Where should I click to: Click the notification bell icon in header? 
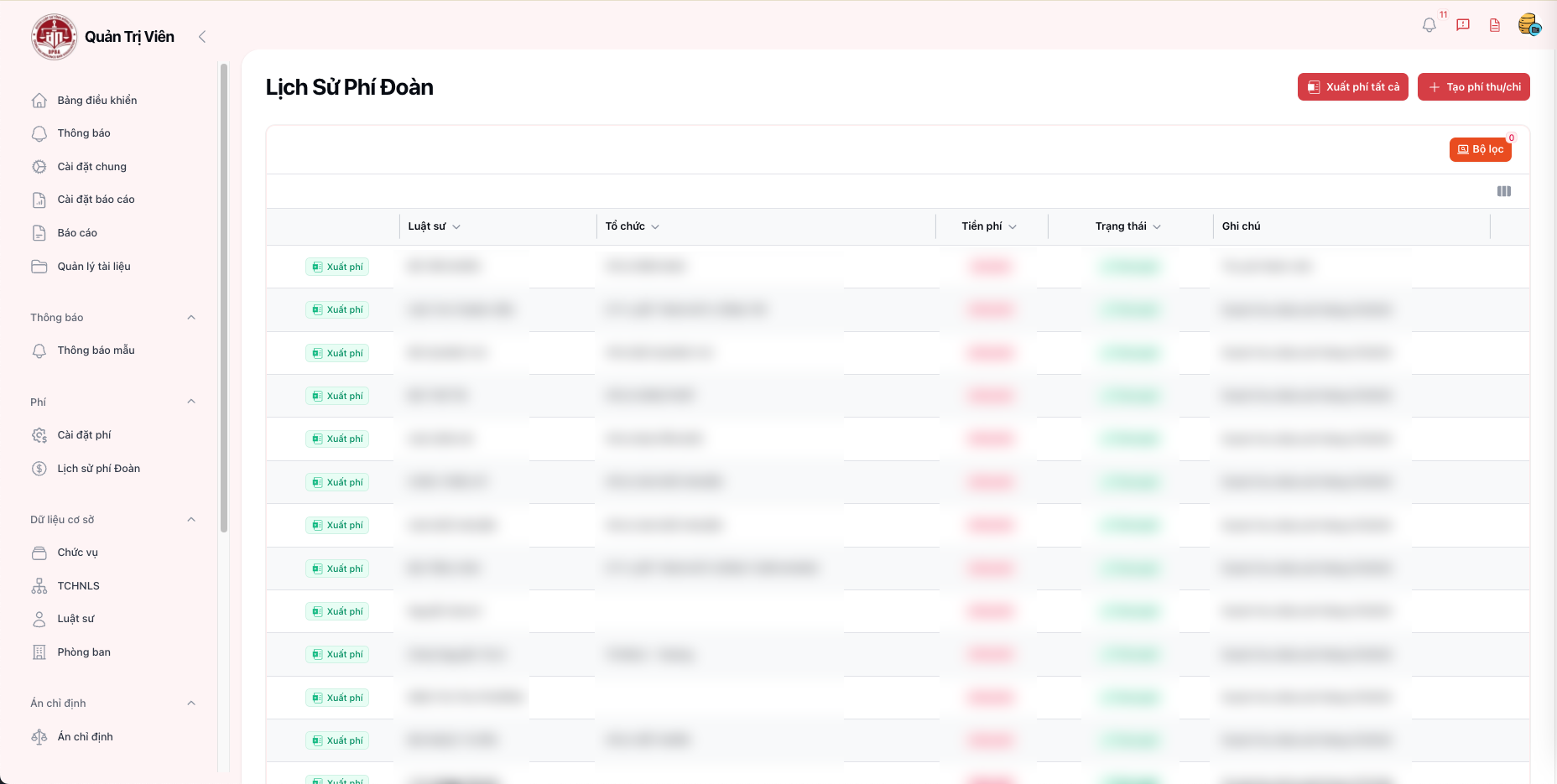[1429, 25]
